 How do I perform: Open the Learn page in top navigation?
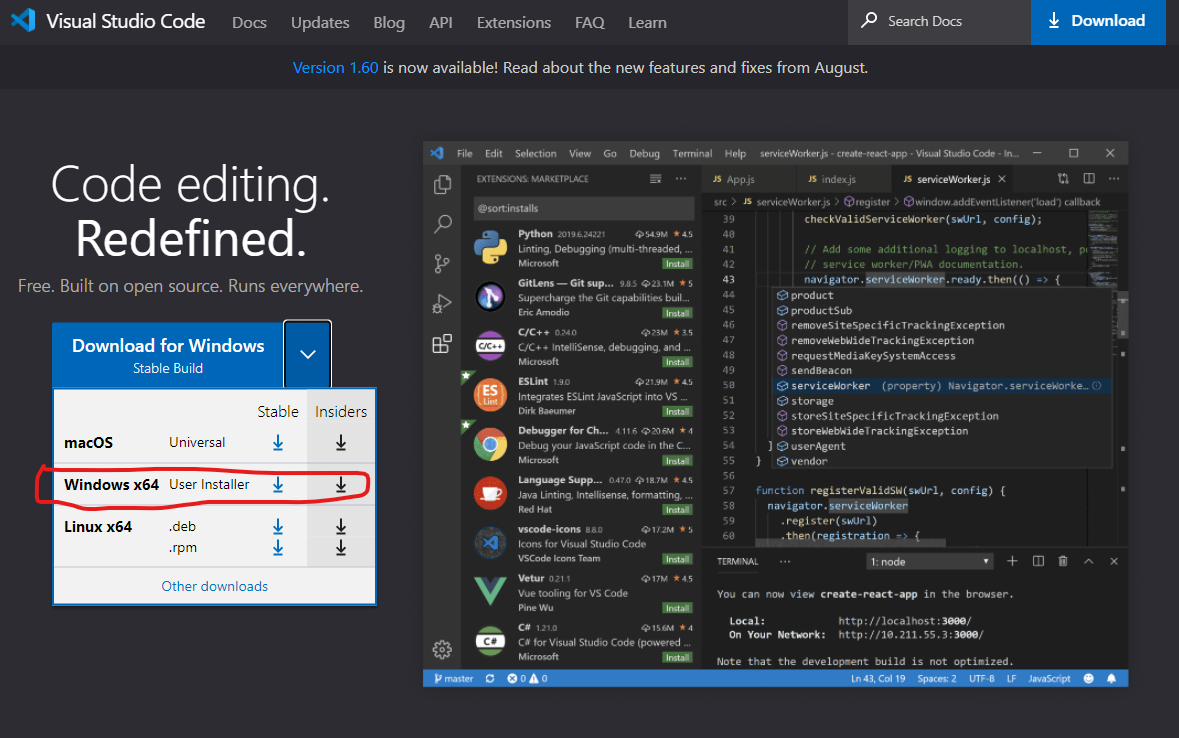[647, 23]
